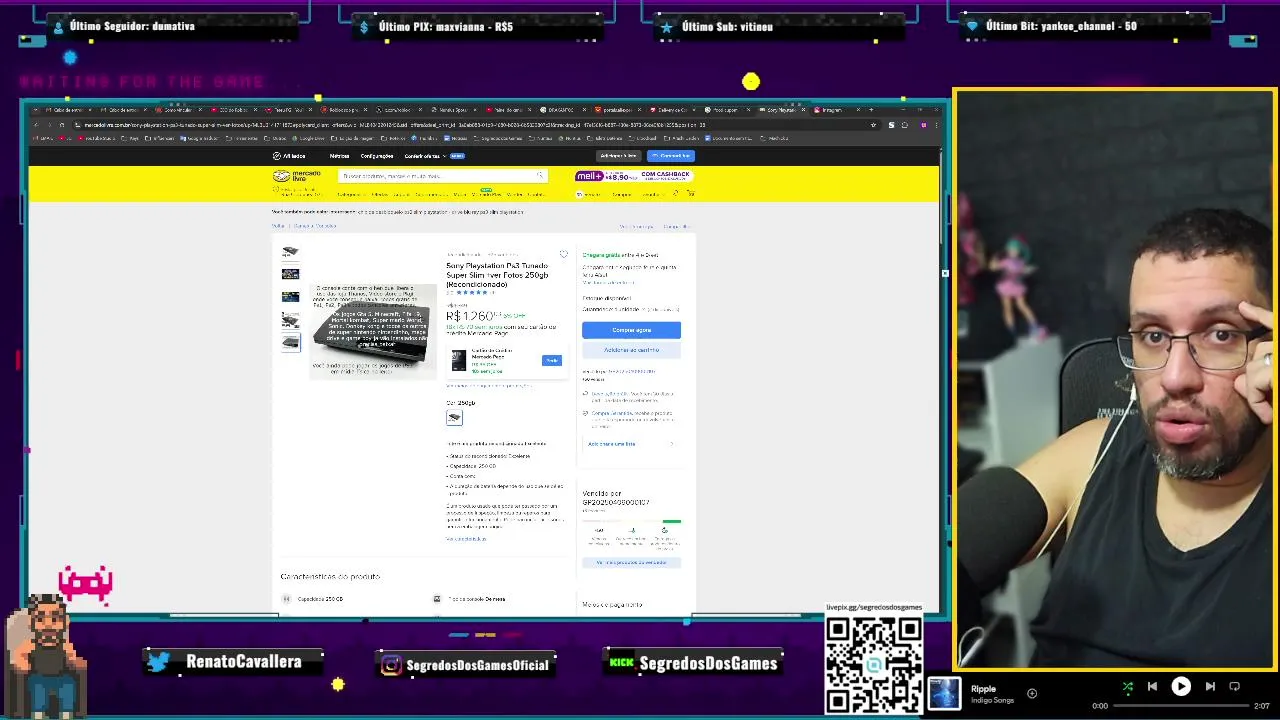Click the RenatoCavallera Twitter handle
The width and height of the screenshot is (1280, 720).
[244, 662]
